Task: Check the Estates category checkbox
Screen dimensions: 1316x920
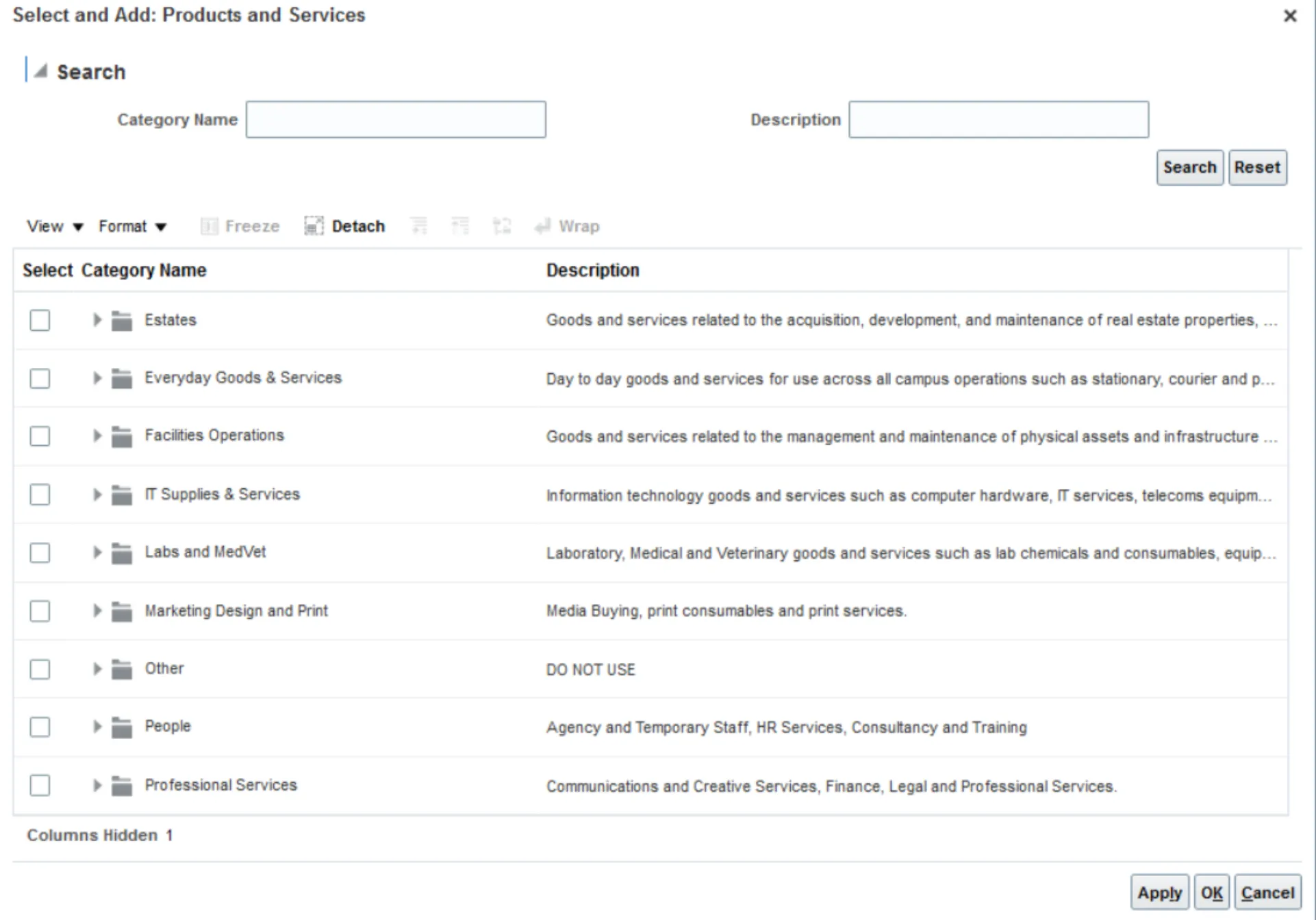Action: pyautogui.click(x=40, y=320)
